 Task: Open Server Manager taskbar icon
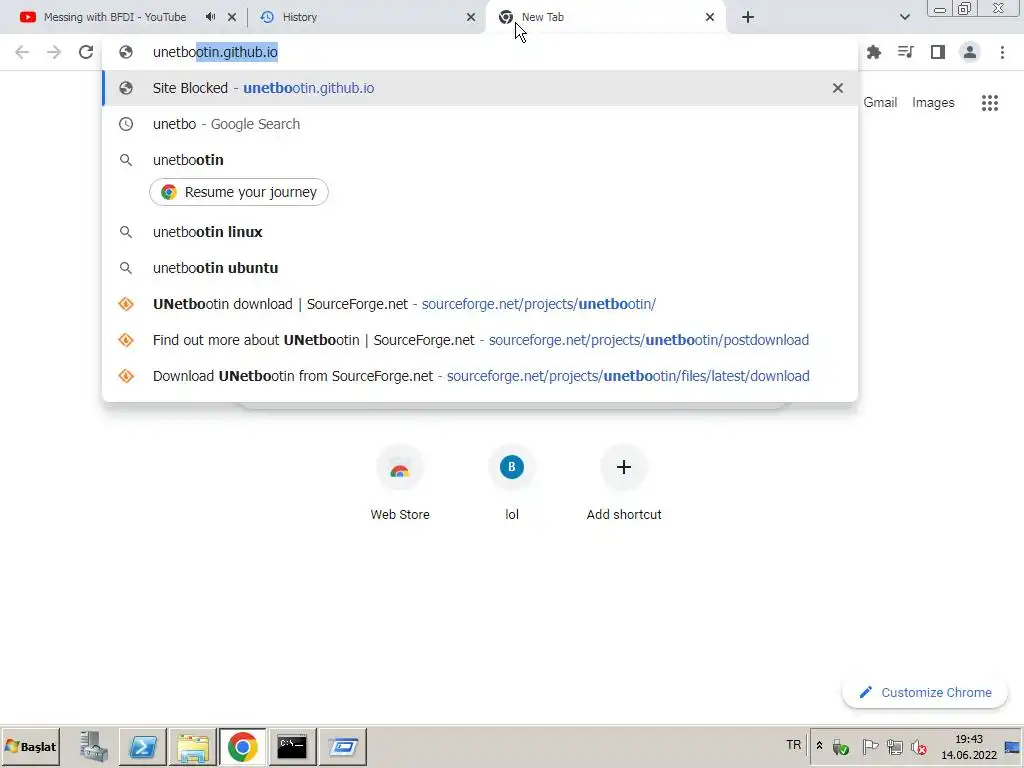click(93, 746)
